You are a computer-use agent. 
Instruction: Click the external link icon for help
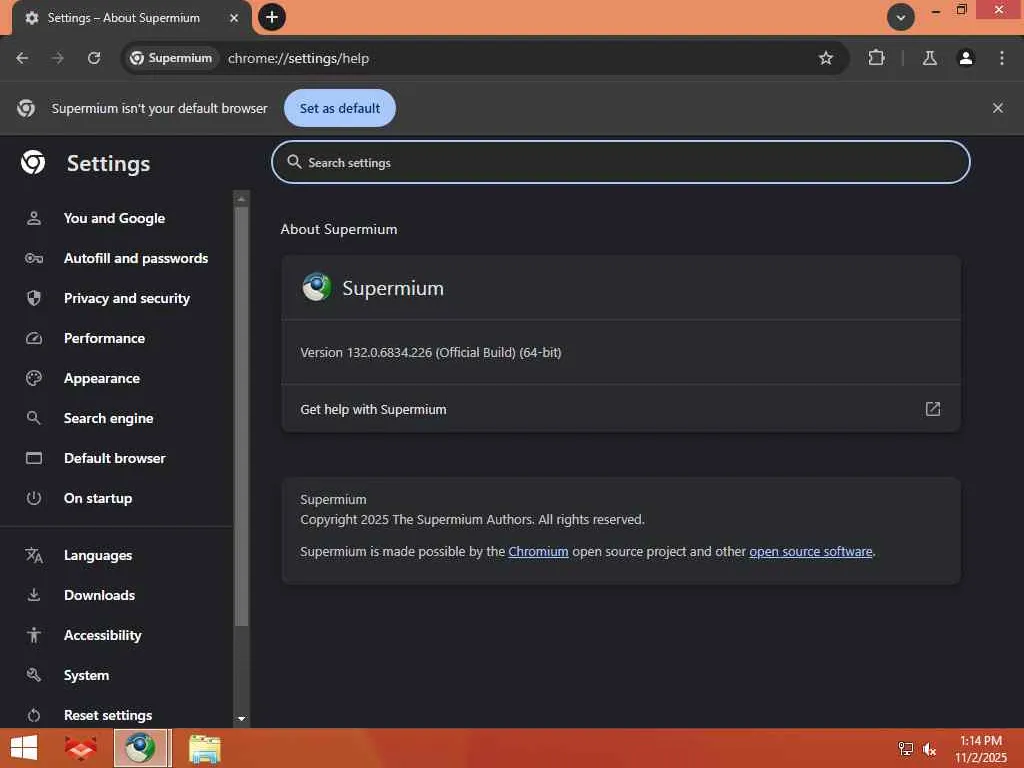(x=933, y=409)
